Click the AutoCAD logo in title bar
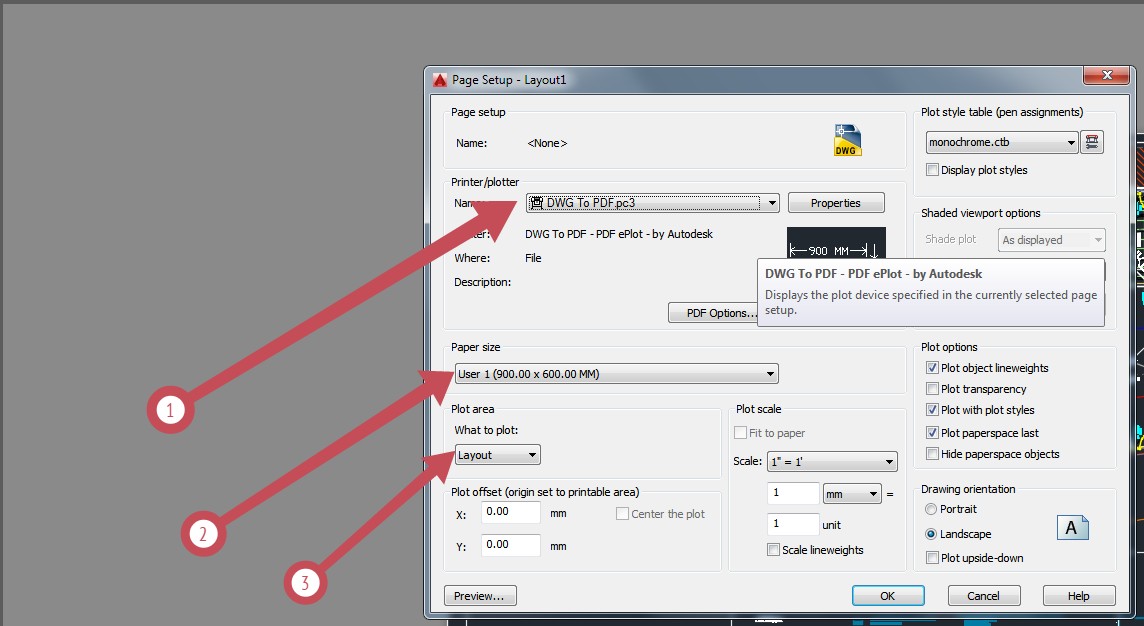 pyautogui.click(x=439, y=80)
